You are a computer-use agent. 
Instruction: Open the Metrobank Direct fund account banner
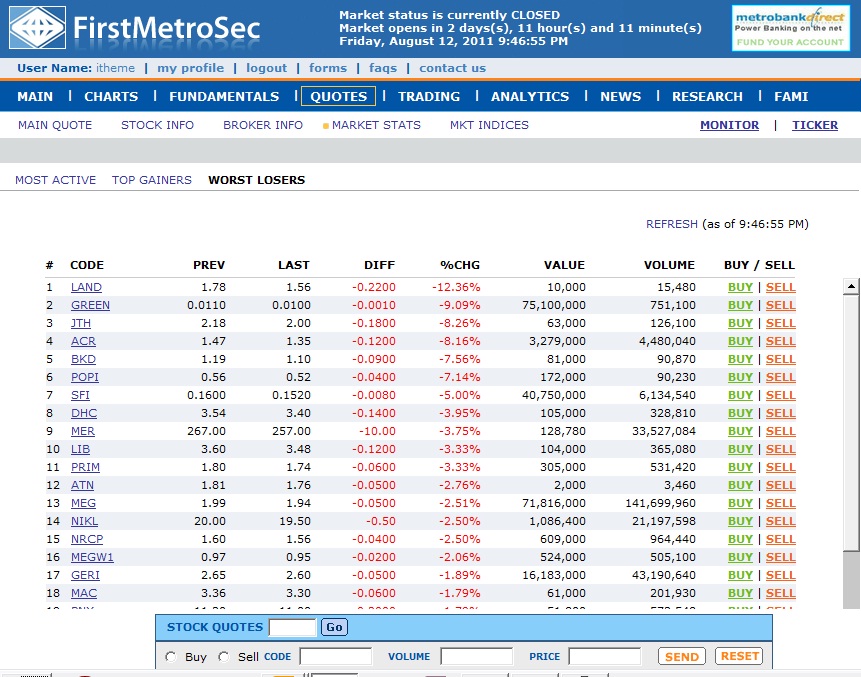tap(789, 28)
